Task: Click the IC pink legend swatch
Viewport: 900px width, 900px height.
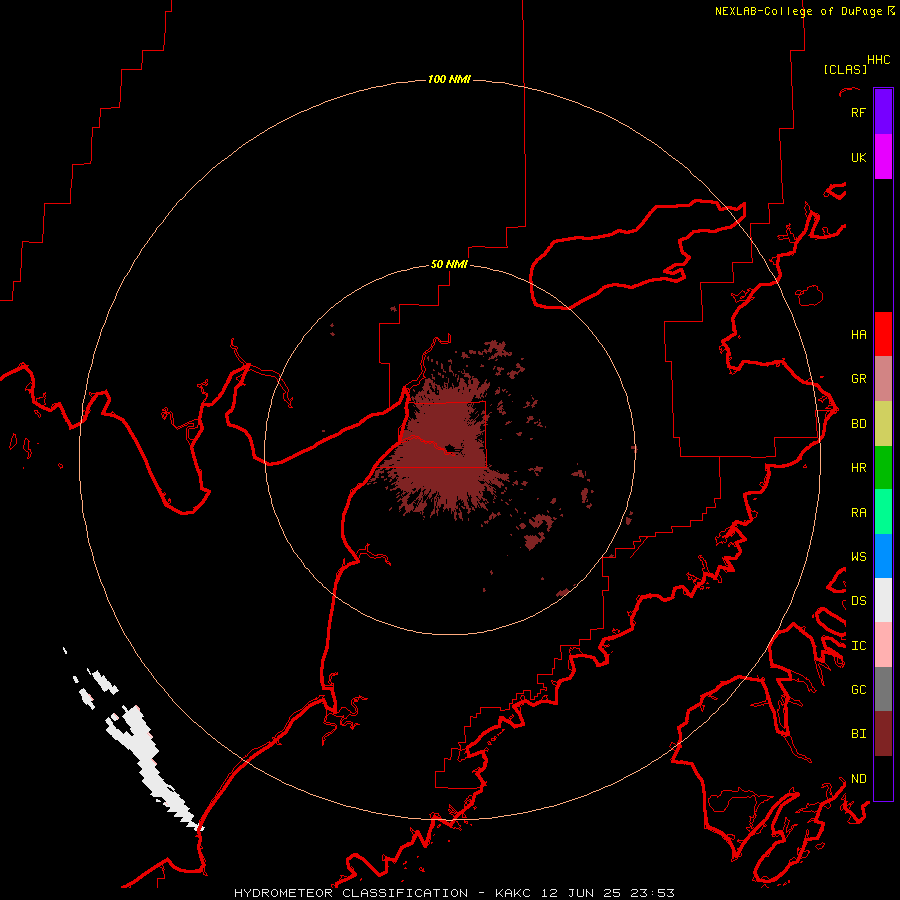Action: click(x=883, y=645)
